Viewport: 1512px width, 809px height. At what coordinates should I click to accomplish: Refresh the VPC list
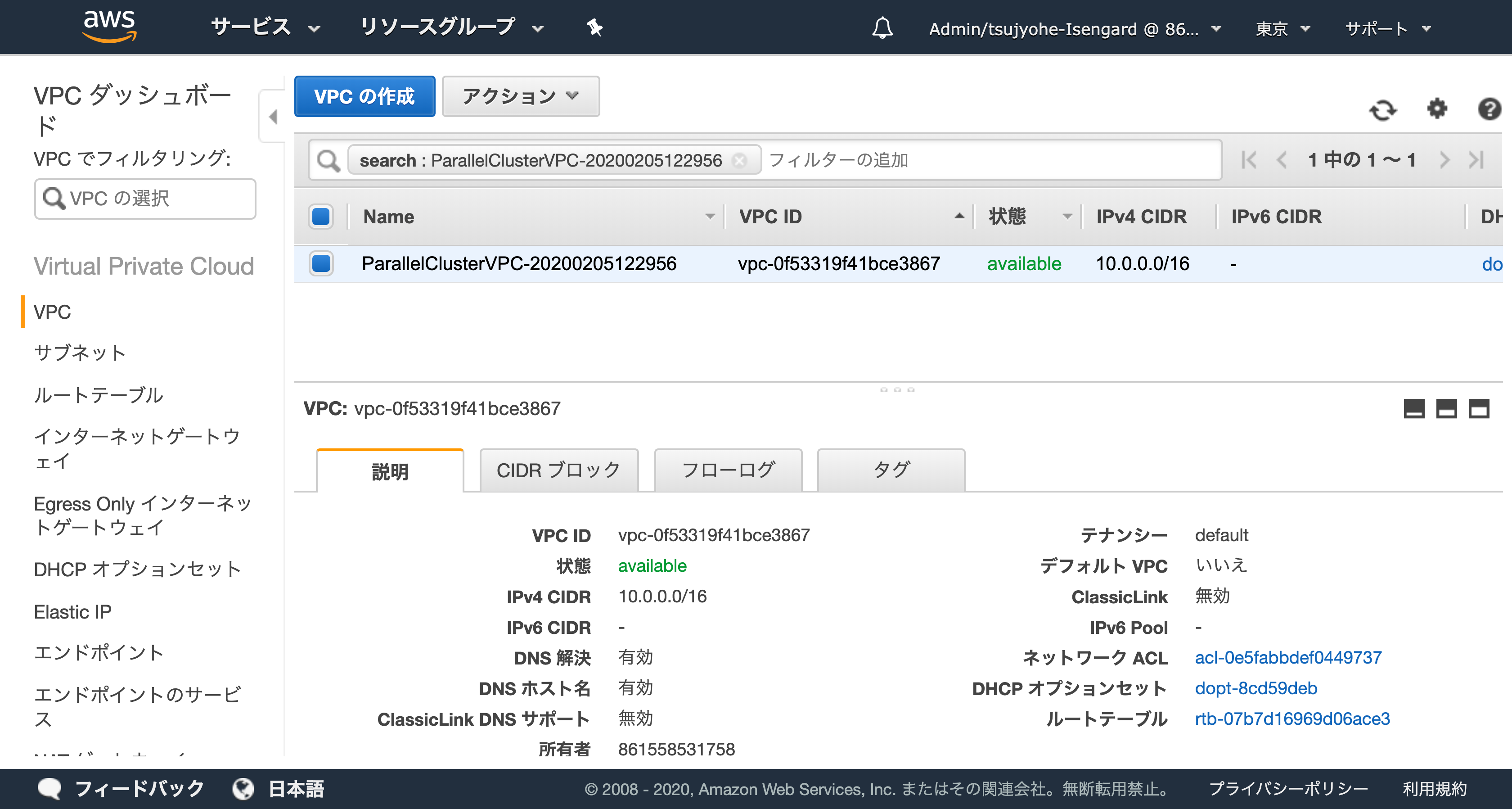pyautogui.click(x=1383, y=110)
